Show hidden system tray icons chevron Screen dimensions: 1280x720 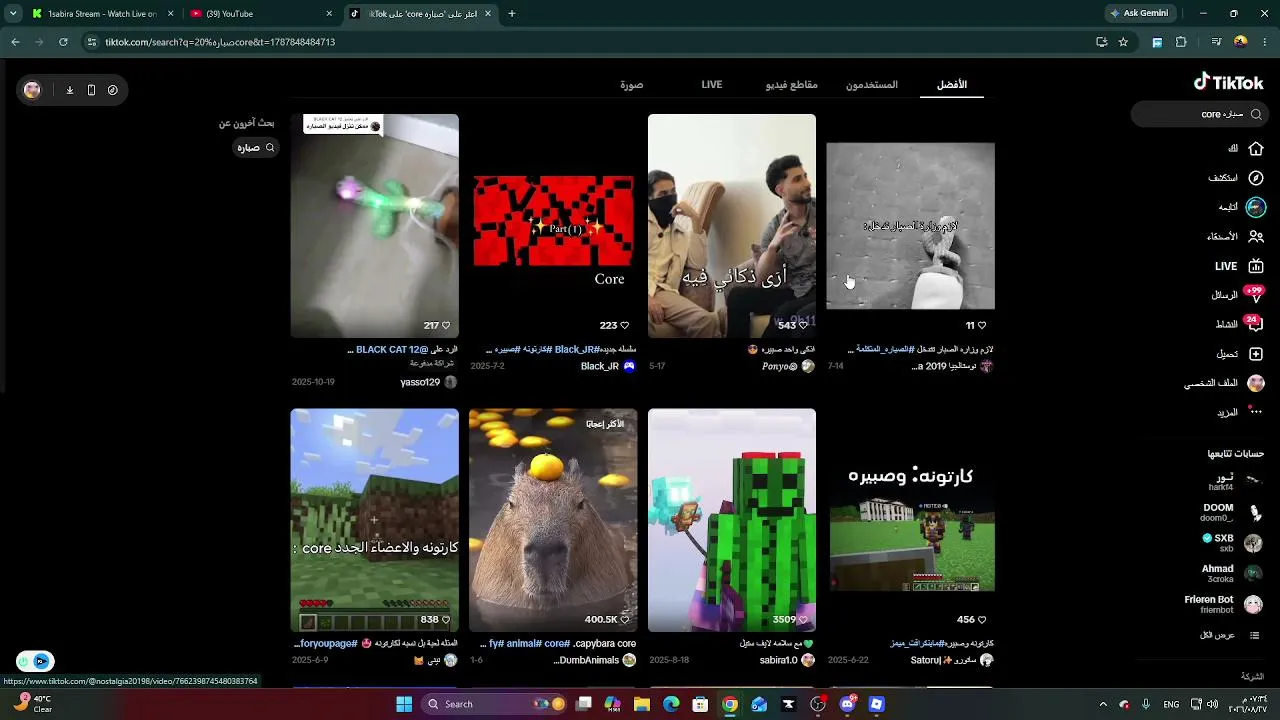pos(1103,704)
